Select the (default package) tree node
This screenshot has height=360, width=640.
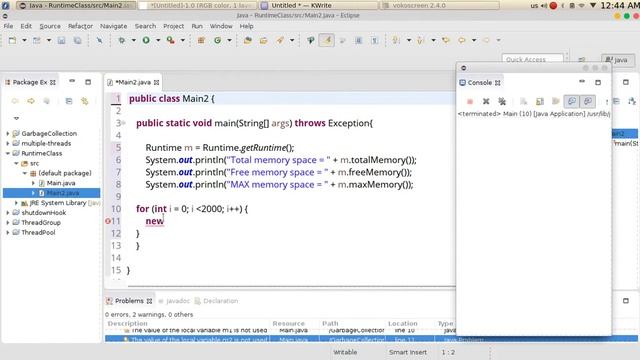[x=65, y=173]
